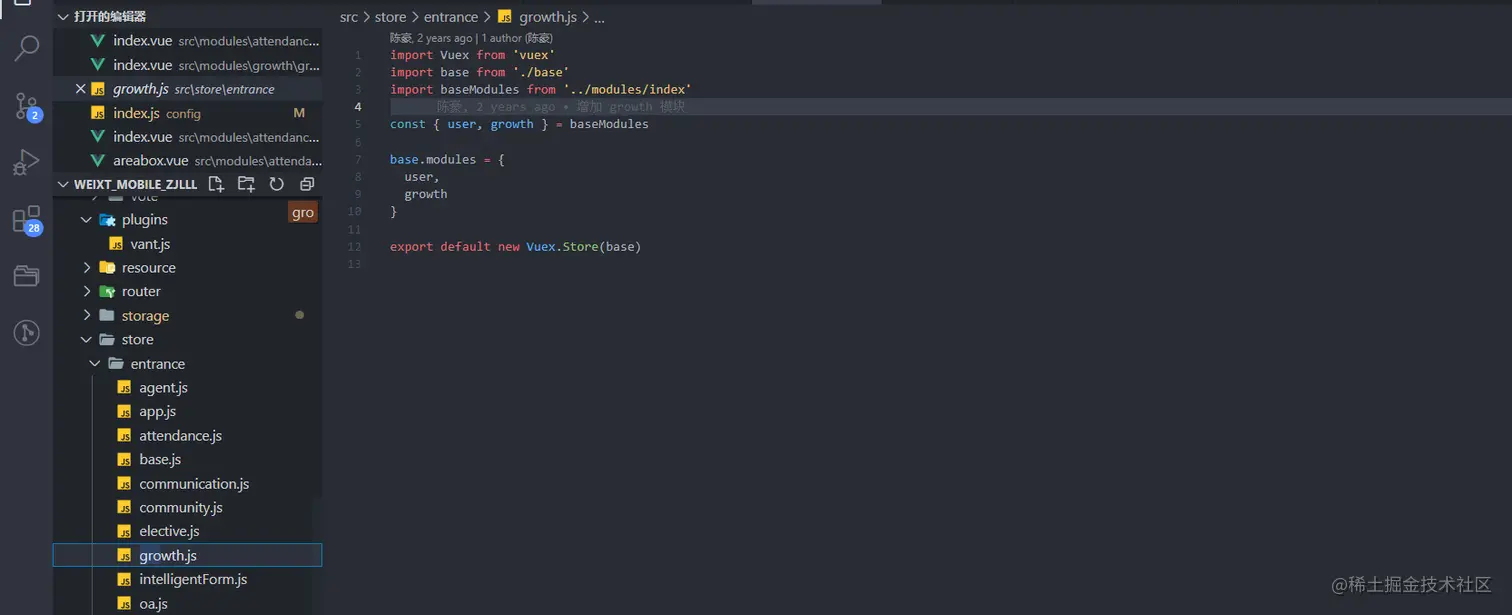The image size is (1512, 615).
Task: Open oa.js file
Action: [x=153, y=604]
